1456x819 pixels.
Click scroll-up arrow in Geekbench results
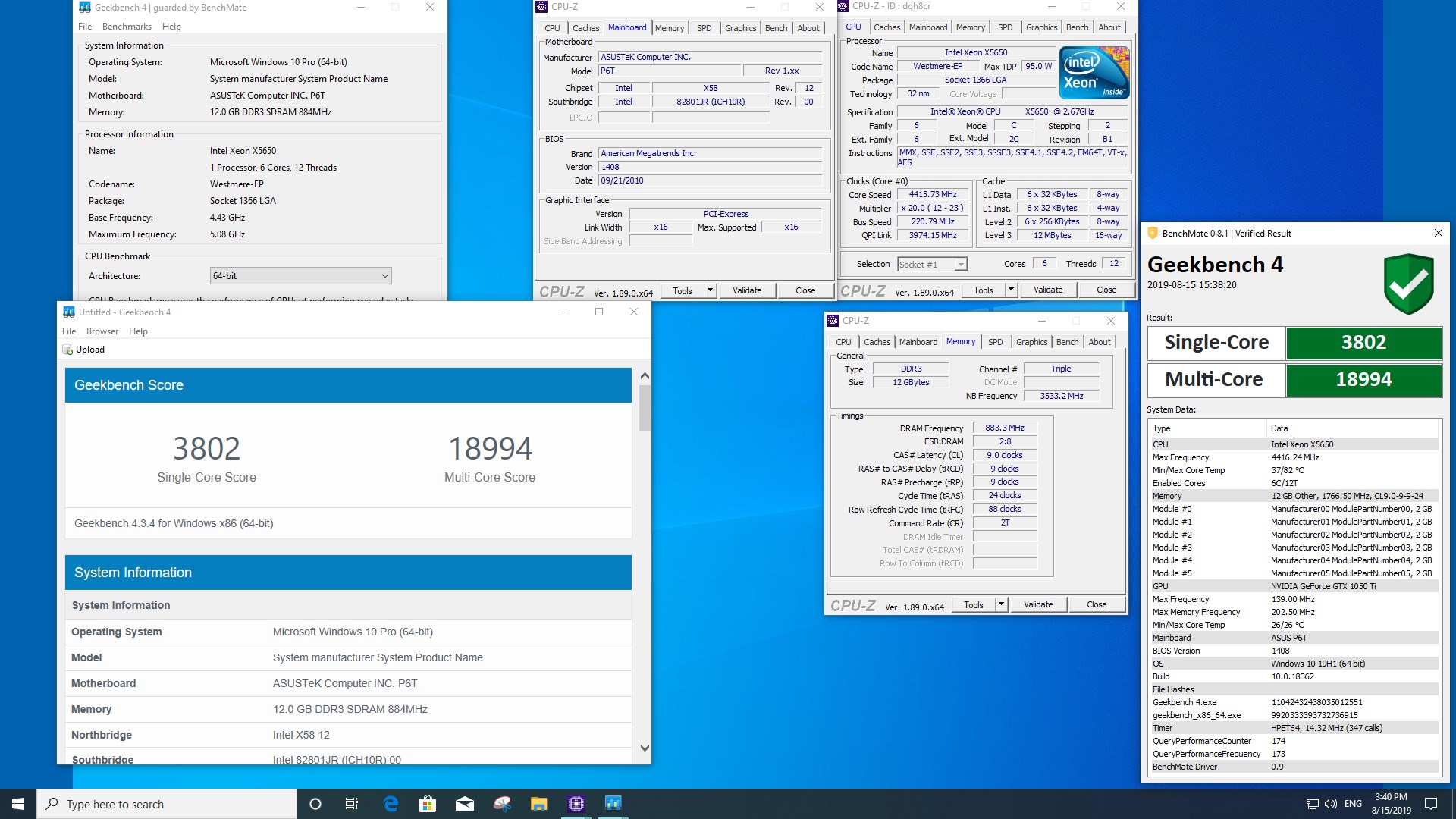tap(645, 376)
